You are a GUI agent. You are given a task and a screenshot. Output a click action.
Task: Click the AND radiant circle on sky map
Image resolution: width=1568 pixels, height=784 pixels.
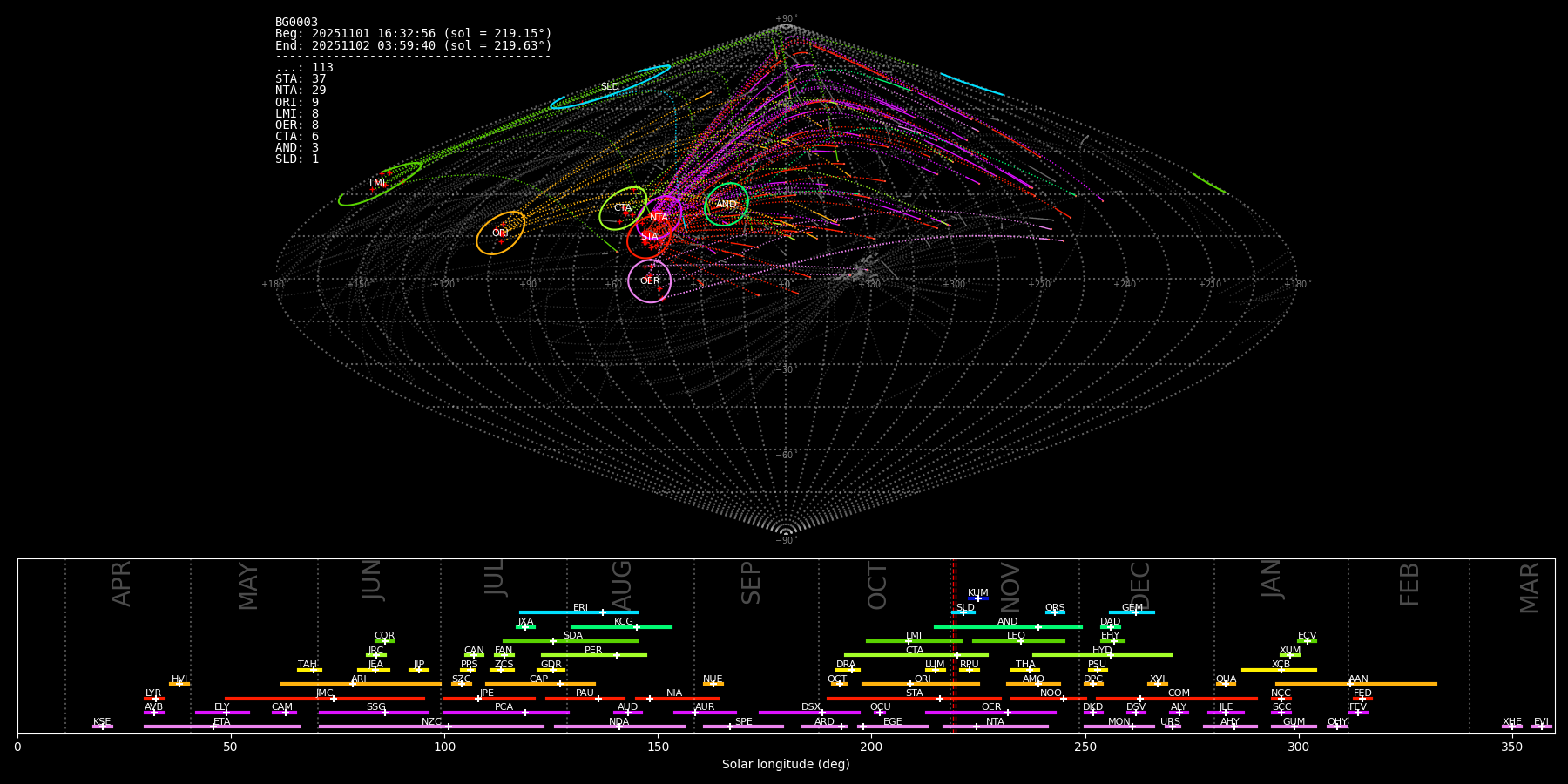[727, 205]
